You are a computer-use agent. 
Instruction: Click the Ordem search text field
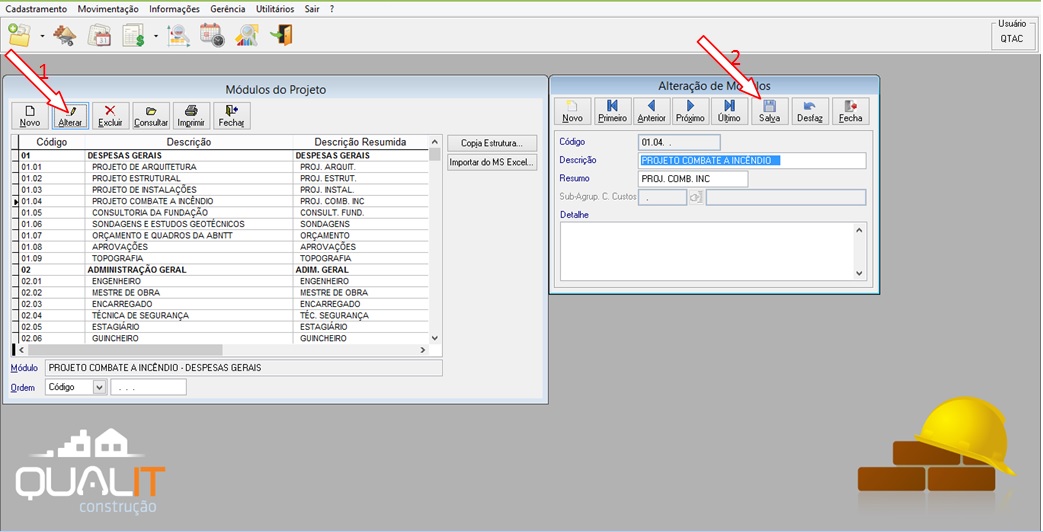(148, 387)
